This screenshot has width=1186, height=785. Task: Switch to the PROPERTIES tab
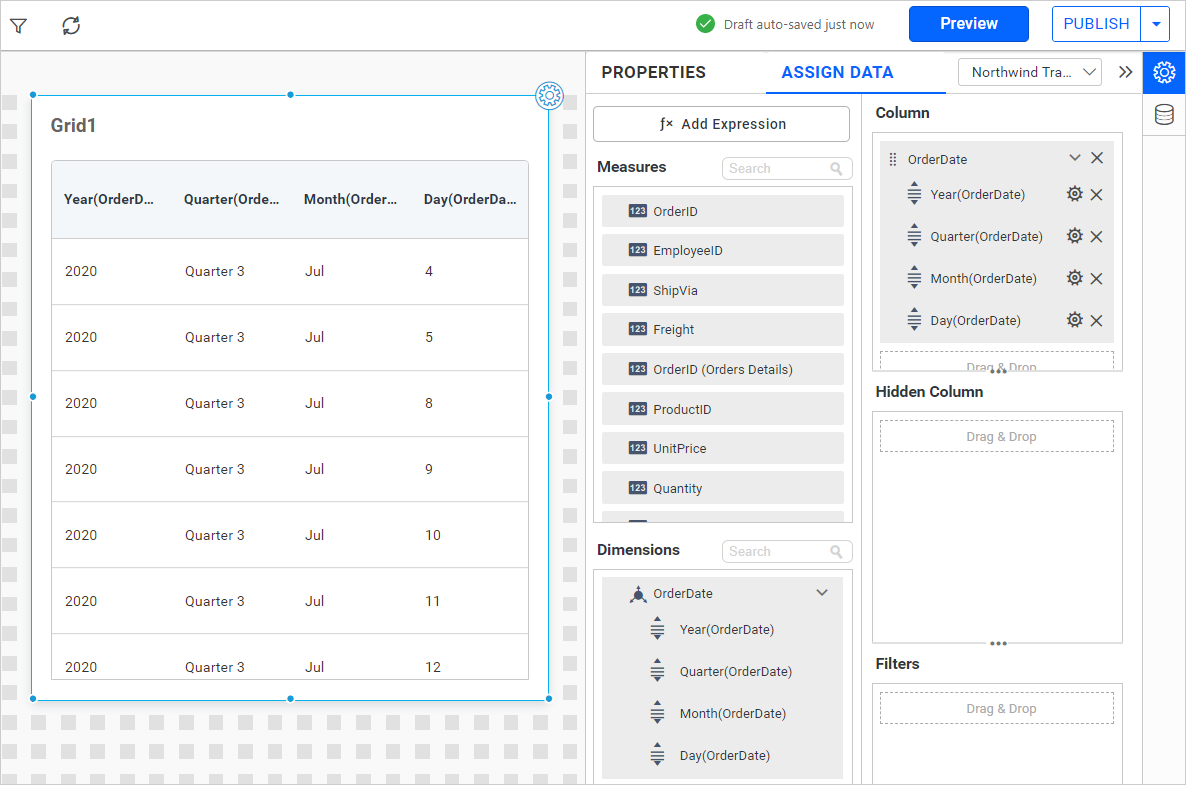[653, 72]
